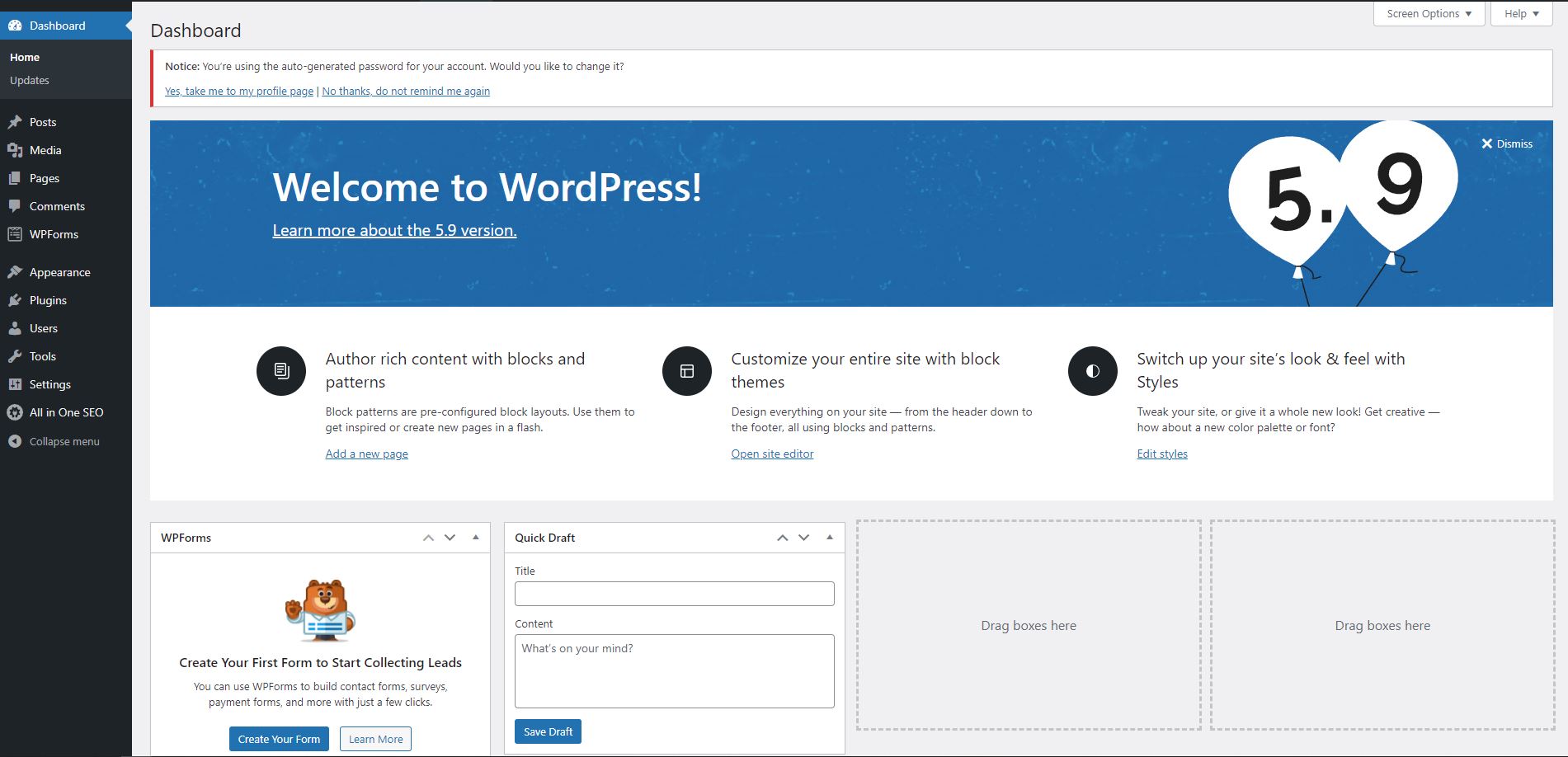
Task: Move WPForms widget up with arrow
Action: coord(428,538)
